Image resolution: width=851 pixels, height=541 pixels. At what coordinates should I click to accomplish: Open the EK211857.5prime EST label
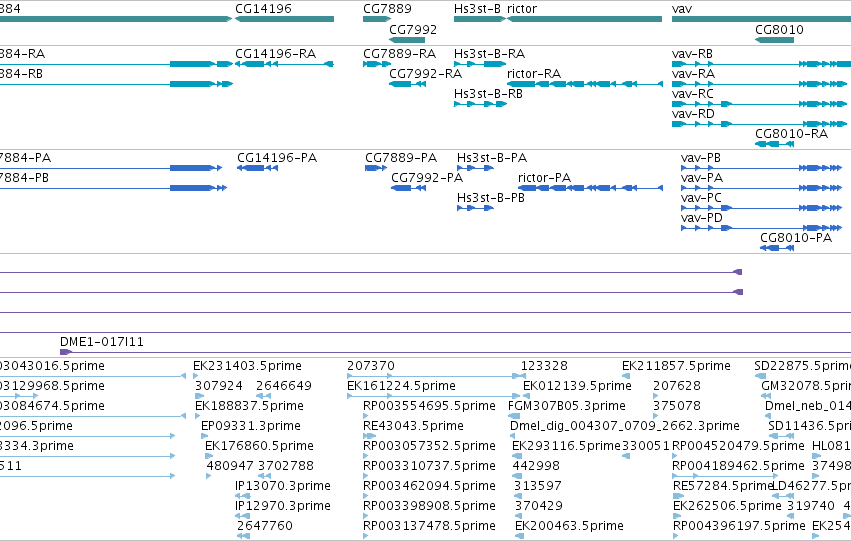pos(676,366)
